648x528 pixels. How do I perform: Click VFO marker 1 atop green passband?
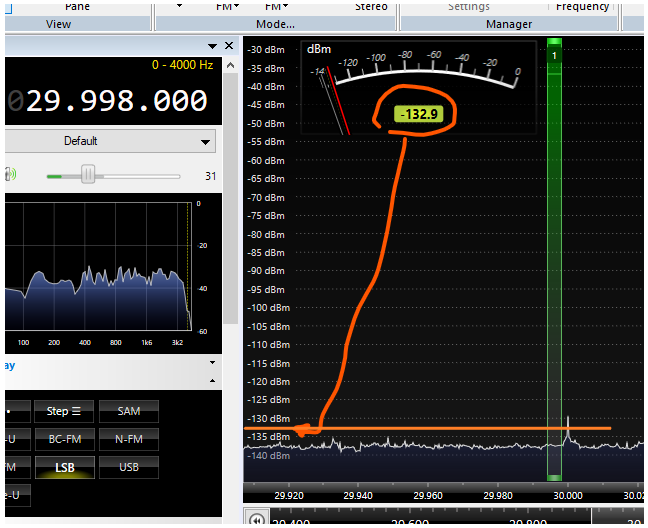click(554, 55)
